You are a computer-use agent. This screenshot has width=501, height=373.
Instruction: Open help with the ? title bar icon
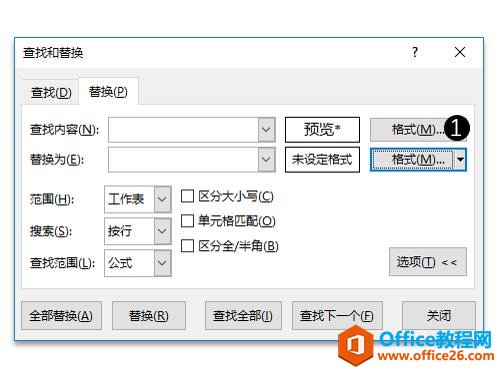415,52
